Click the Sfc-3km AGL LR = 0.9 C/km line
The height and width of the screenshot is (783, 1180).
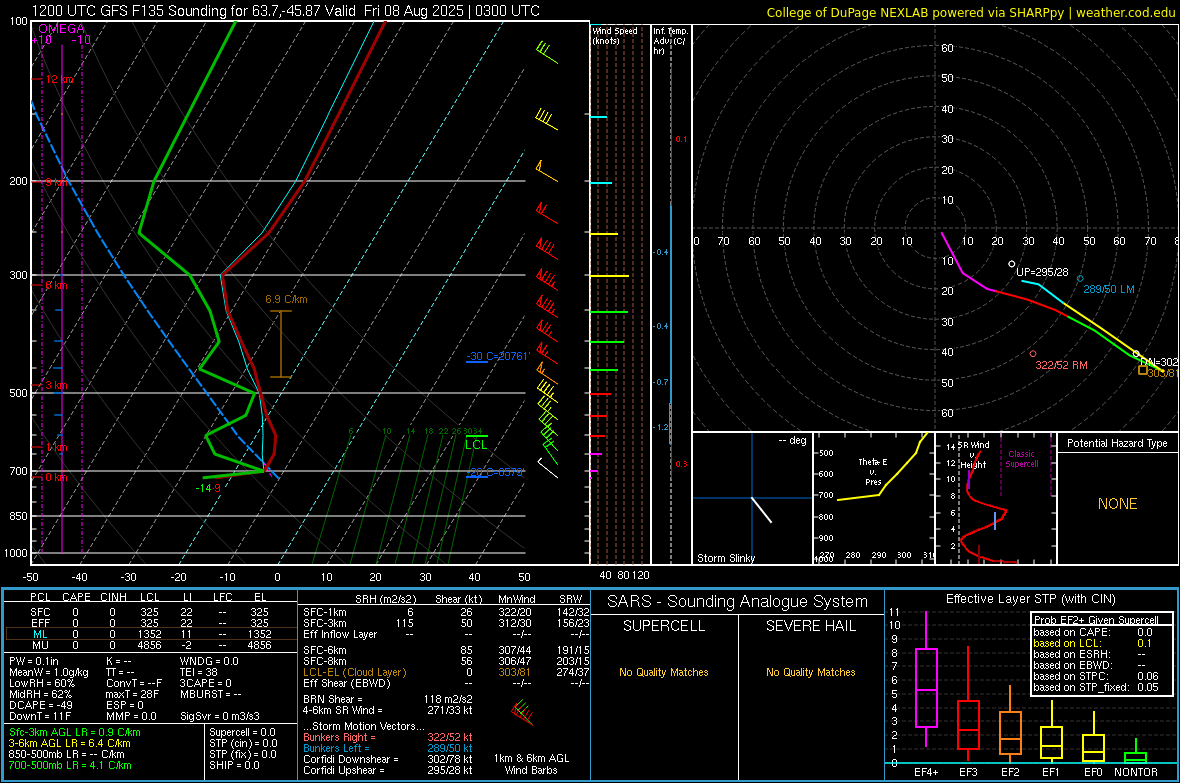tap(75, 732)
